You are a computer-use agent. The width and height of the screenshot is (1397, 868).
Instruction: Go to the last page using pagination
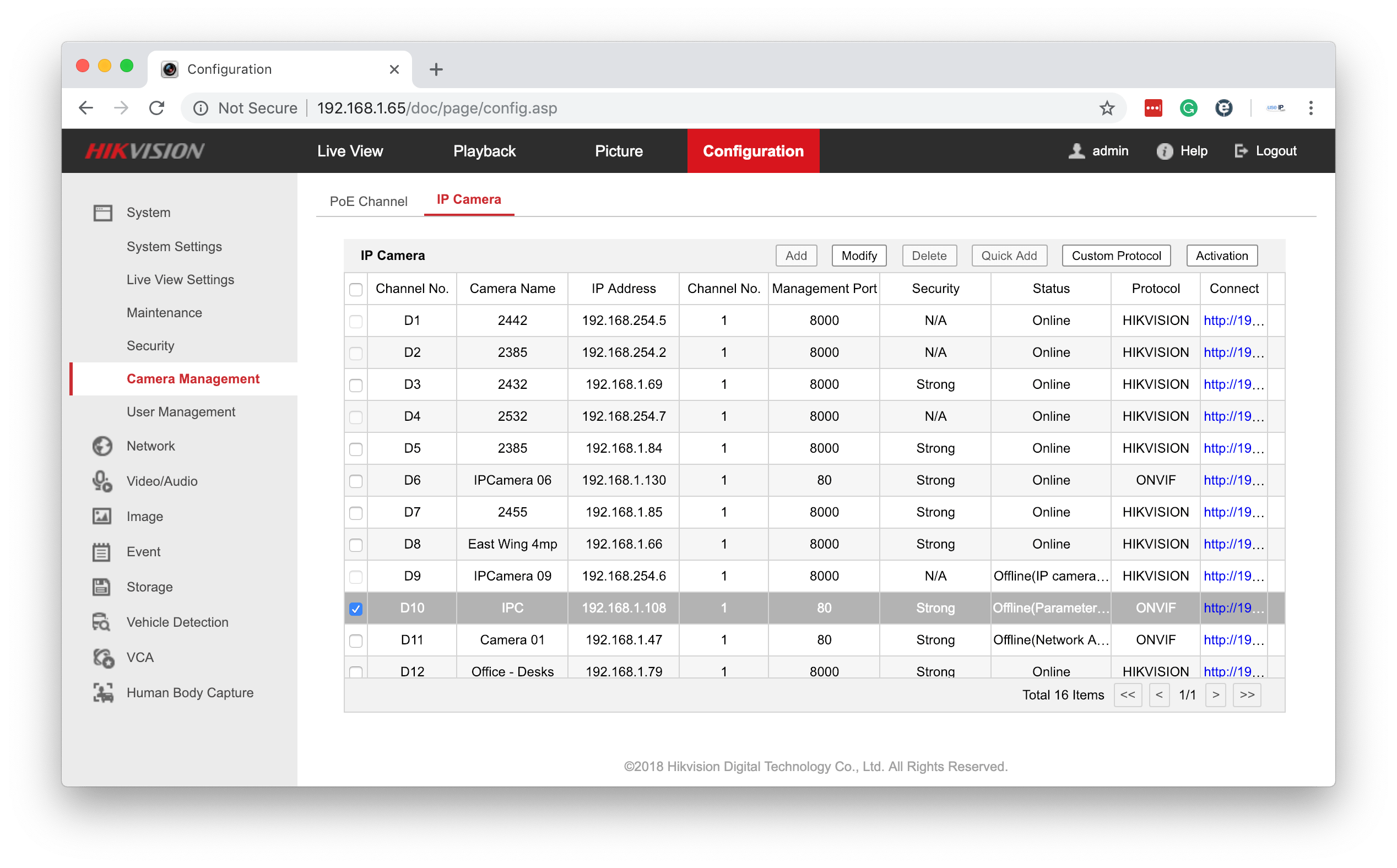[x=1247, y=695]
